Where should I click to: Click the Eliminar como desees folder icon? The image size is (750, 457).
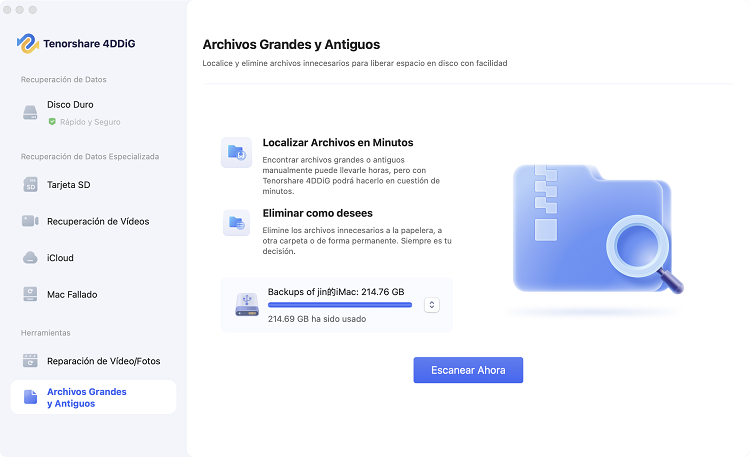pos(236,223)
